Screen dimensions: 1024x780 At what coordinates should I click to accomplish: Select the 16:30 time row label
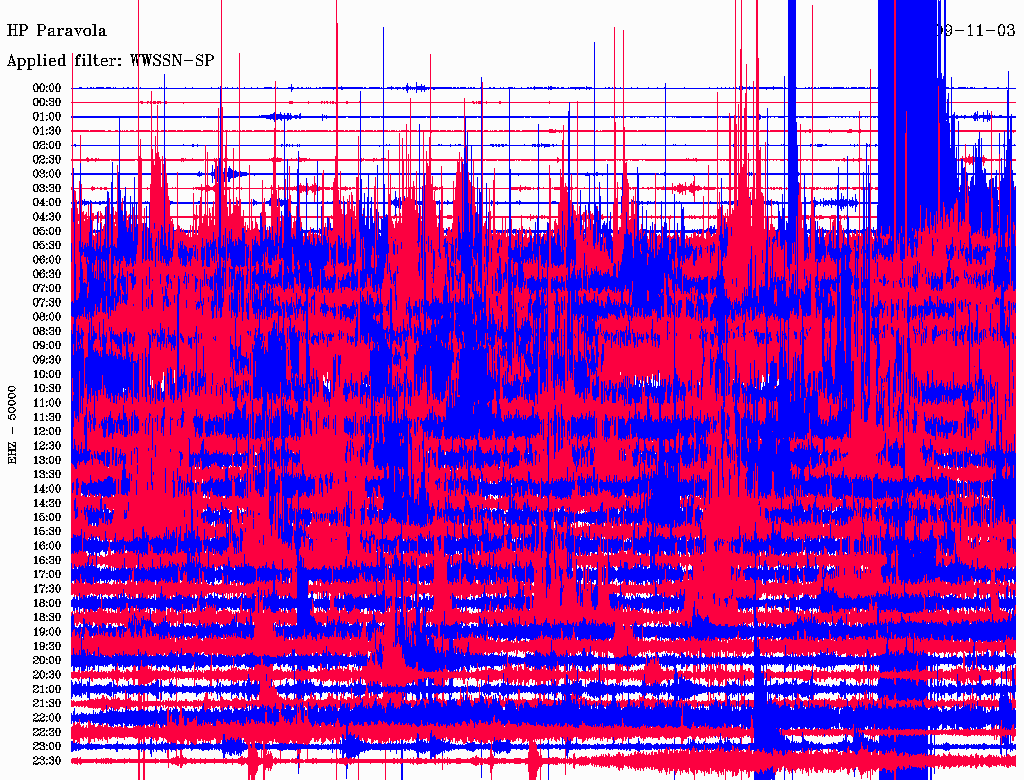click(47, 561)
